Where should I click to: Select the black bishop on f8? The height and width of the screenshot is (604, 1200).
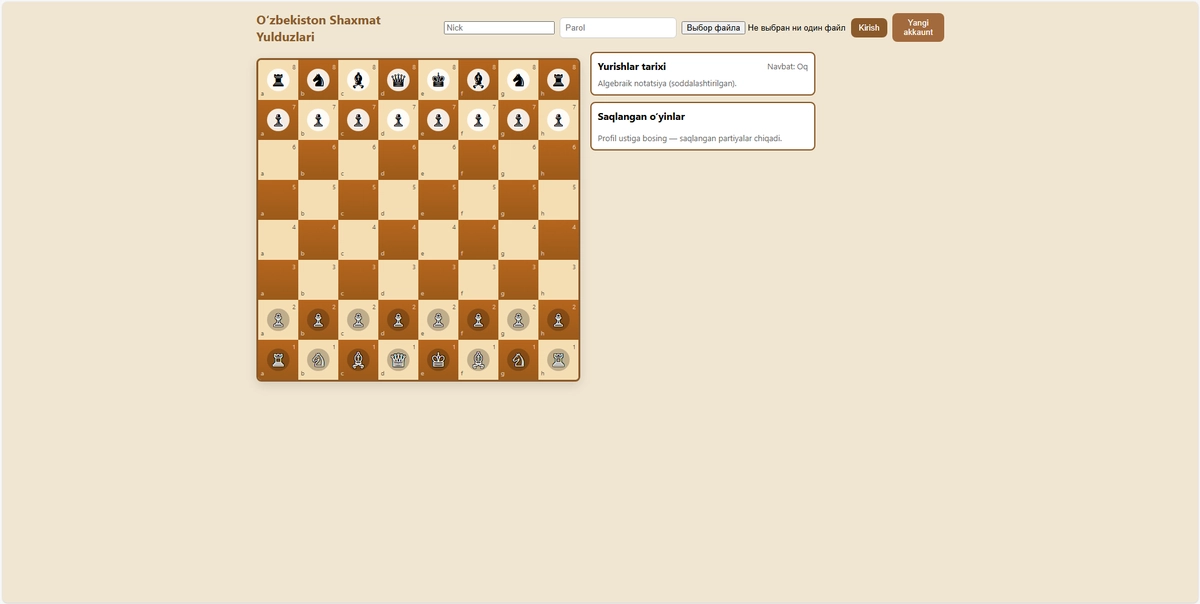pos(478,79)
